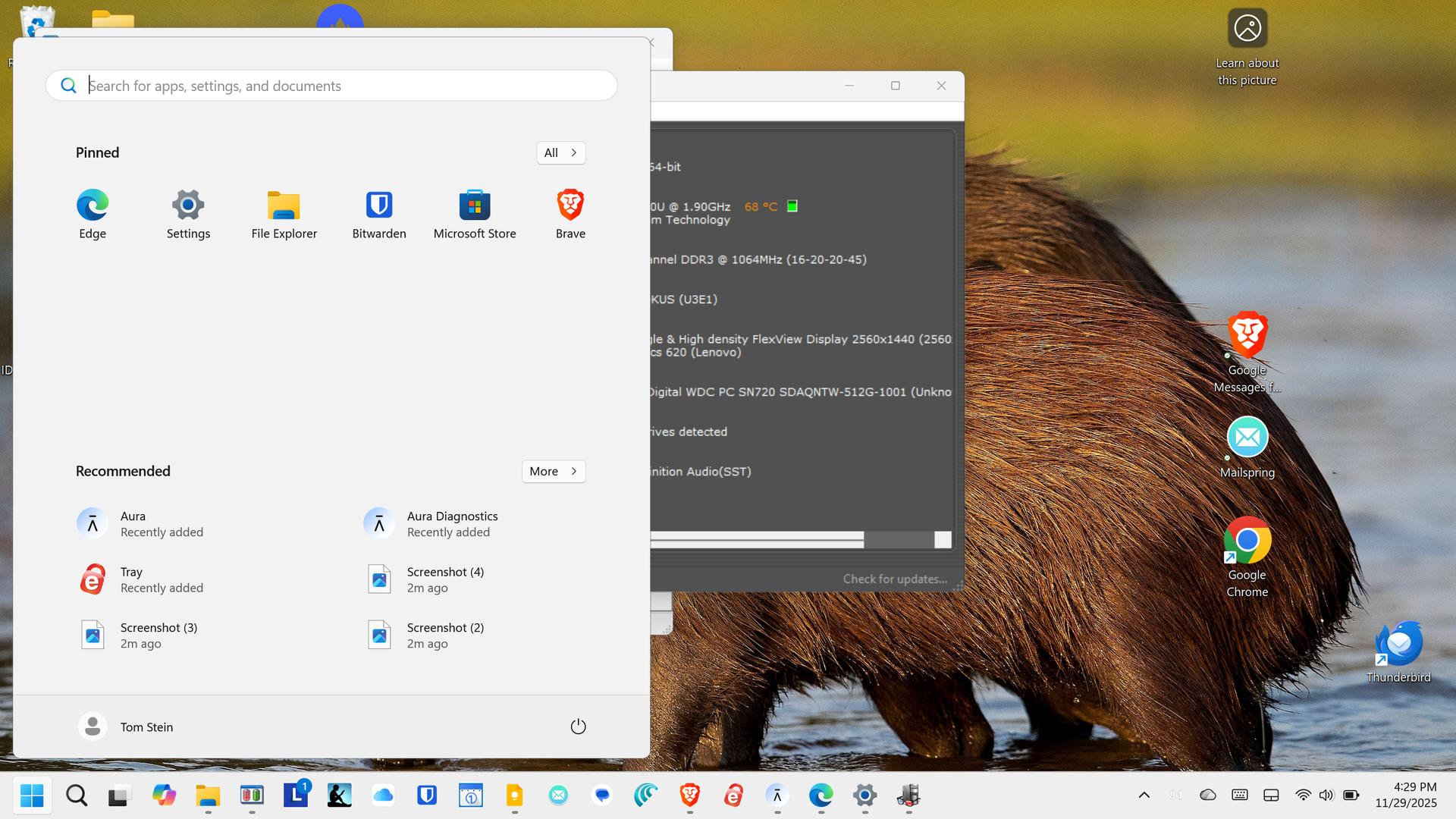The width and height of the screenshot is (1456, 819).
Task: Expand All pinned apps list
Action: [560, 152]
